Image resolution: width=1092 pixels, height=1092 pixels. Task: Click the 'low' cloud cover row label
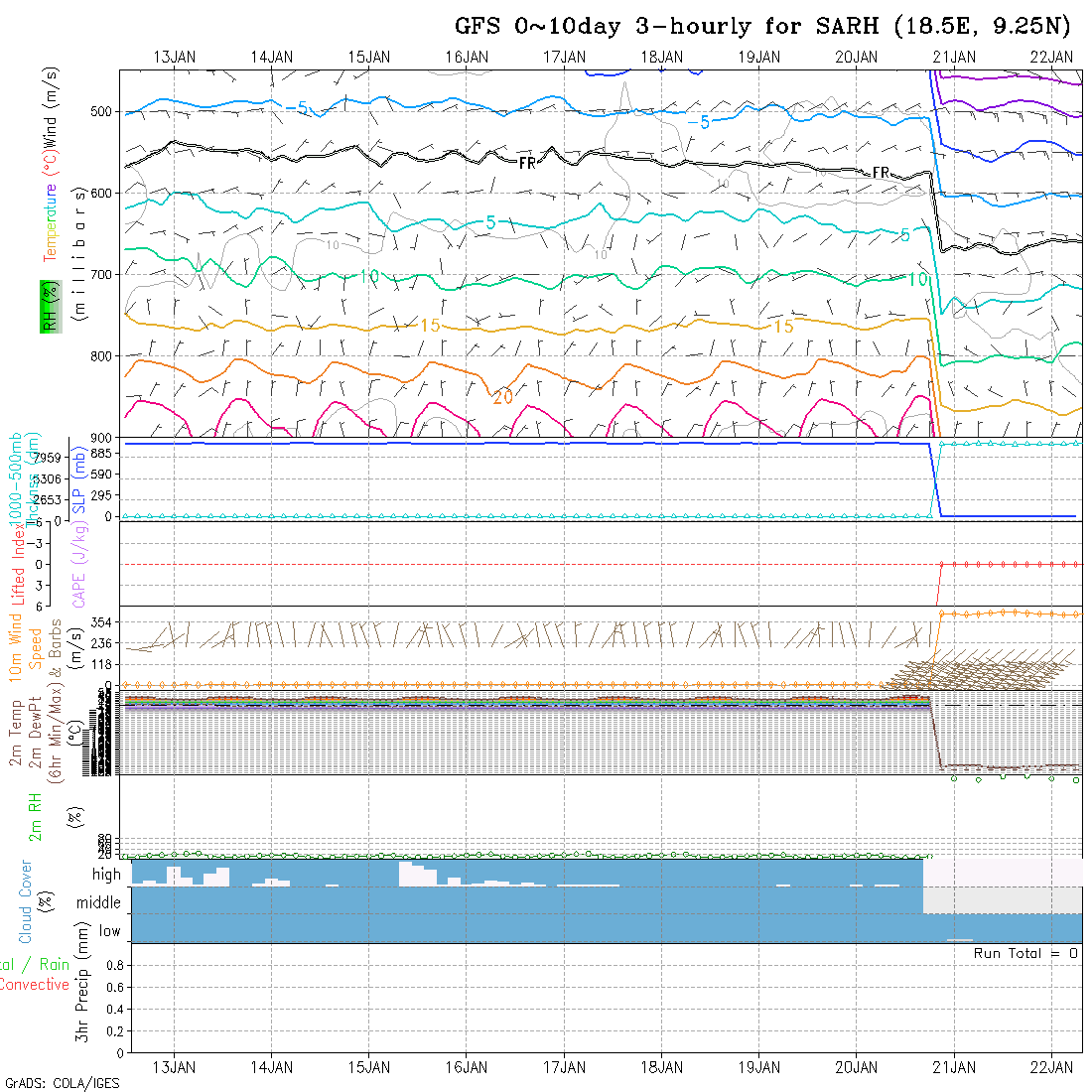[x=109, y=931]
